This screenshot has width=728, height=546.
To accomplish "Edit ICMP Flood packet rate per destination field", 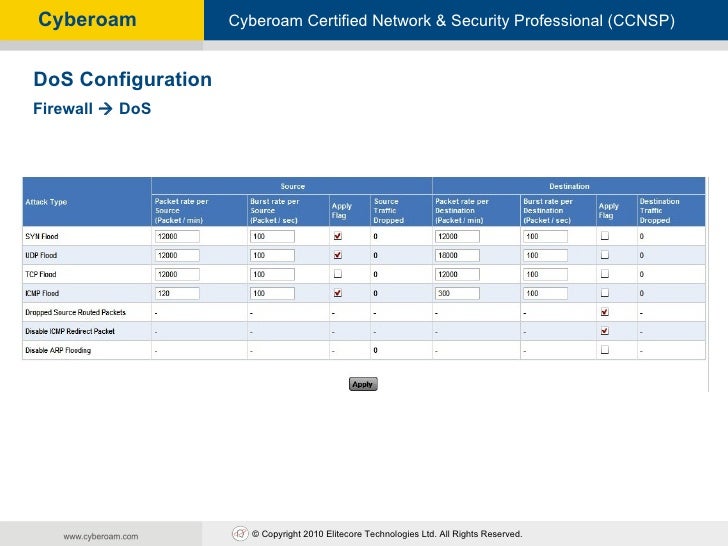I will point(457,293).
